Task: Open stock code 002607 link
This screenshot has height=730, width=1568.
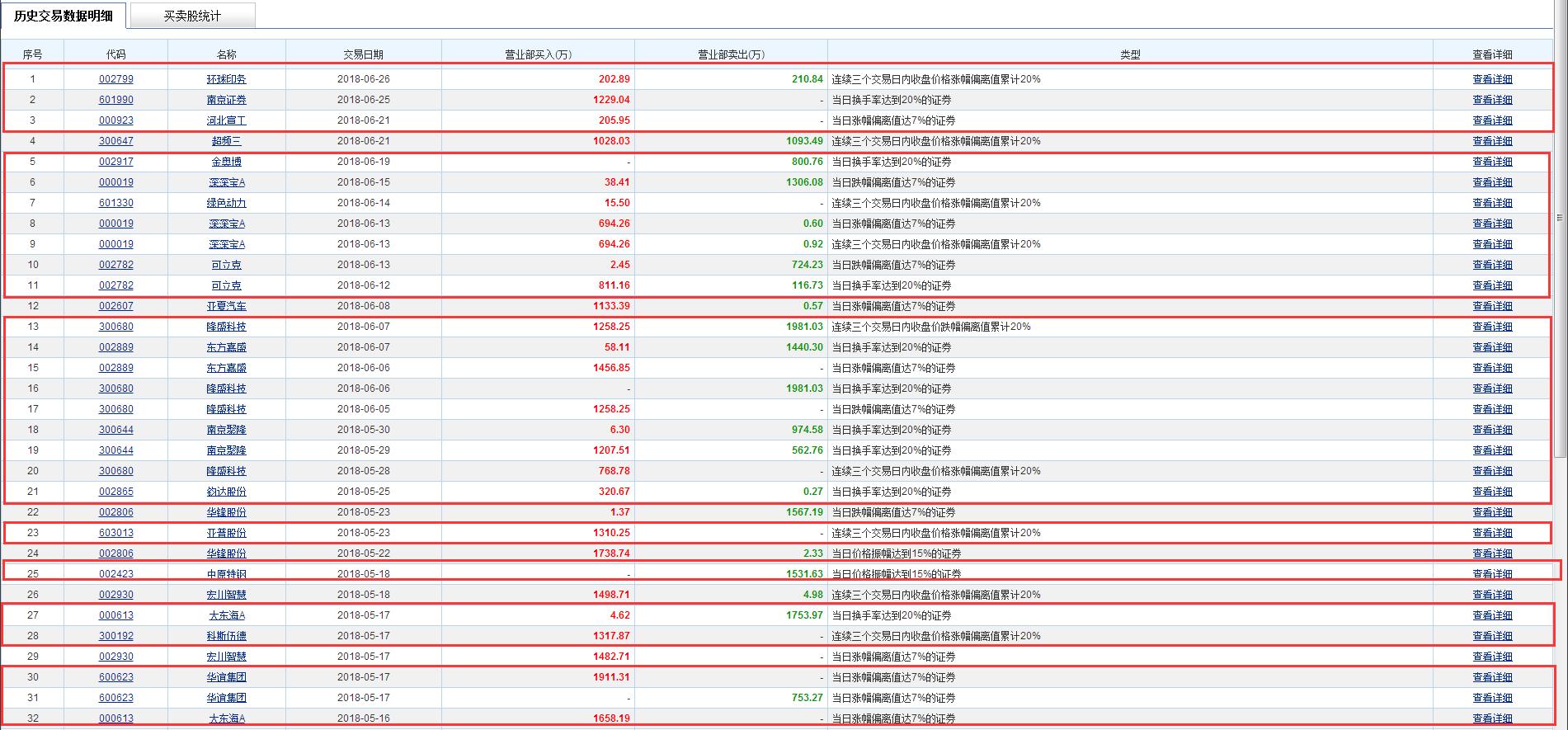Action: pos(115,306)
